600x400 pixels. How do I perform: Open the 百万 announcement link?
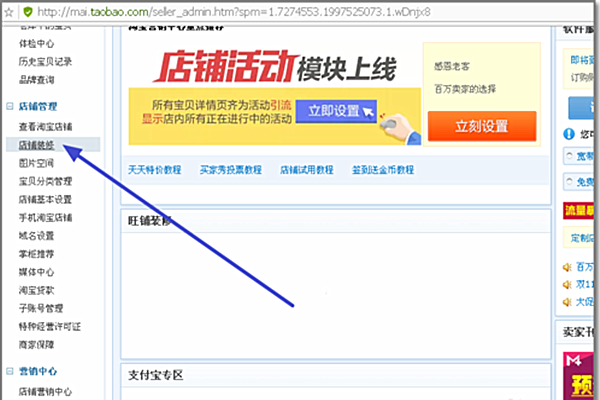[x=585, y=267]
